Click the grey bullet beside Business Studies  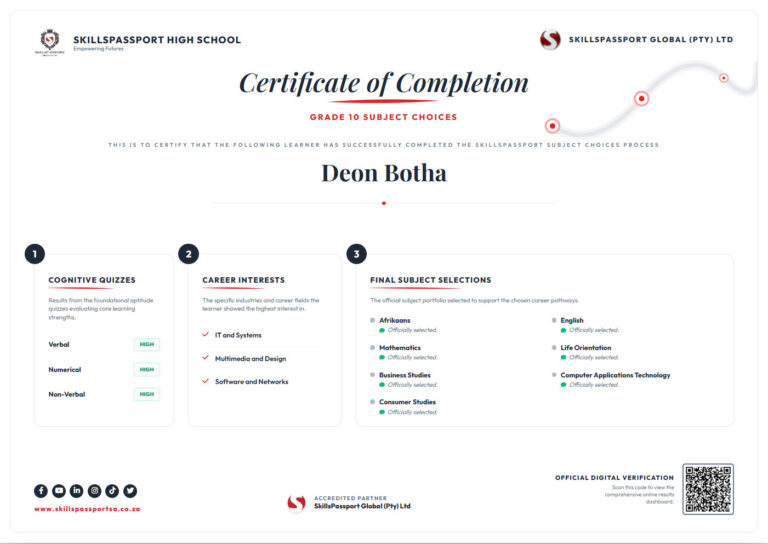[372, 375]
